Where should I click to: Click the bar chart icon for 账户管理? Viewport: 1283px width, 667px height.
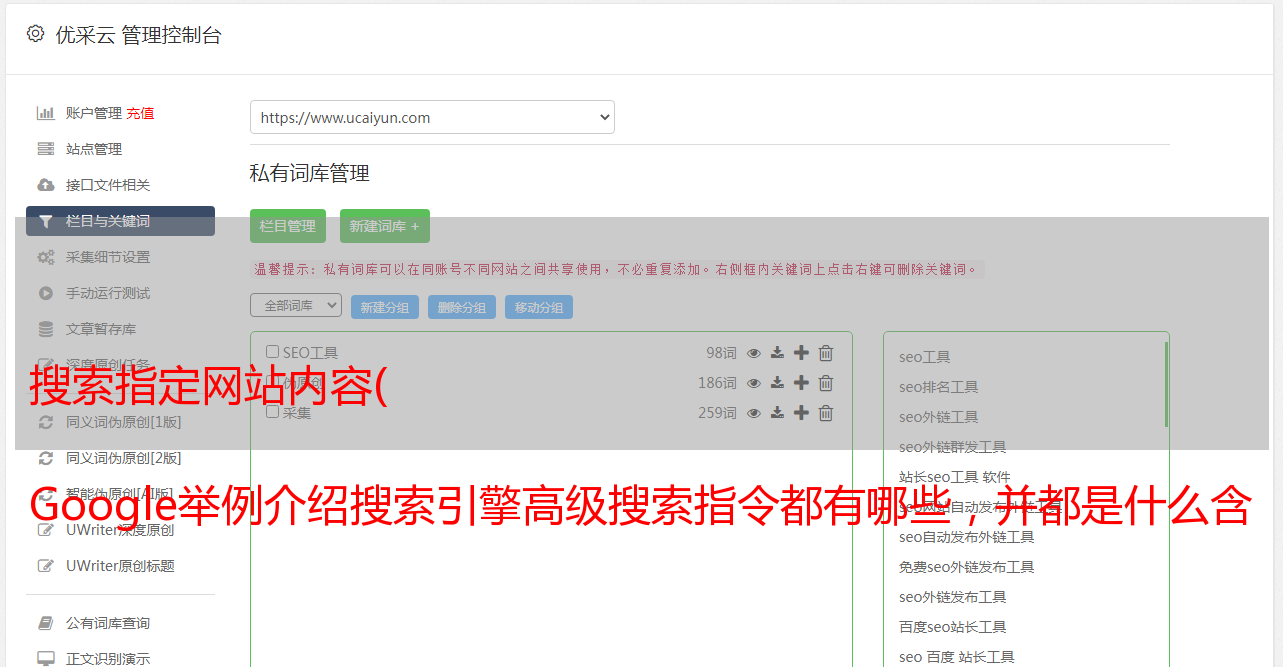[x=45, y=113]
